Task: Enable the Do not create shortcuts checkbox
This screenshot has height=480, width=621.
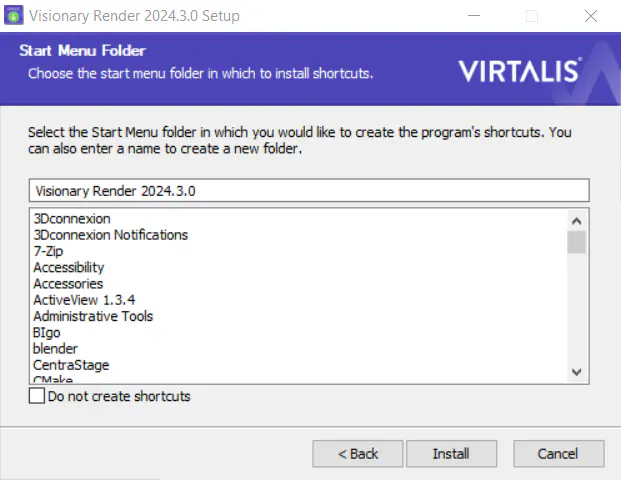Action: (37, 396)
